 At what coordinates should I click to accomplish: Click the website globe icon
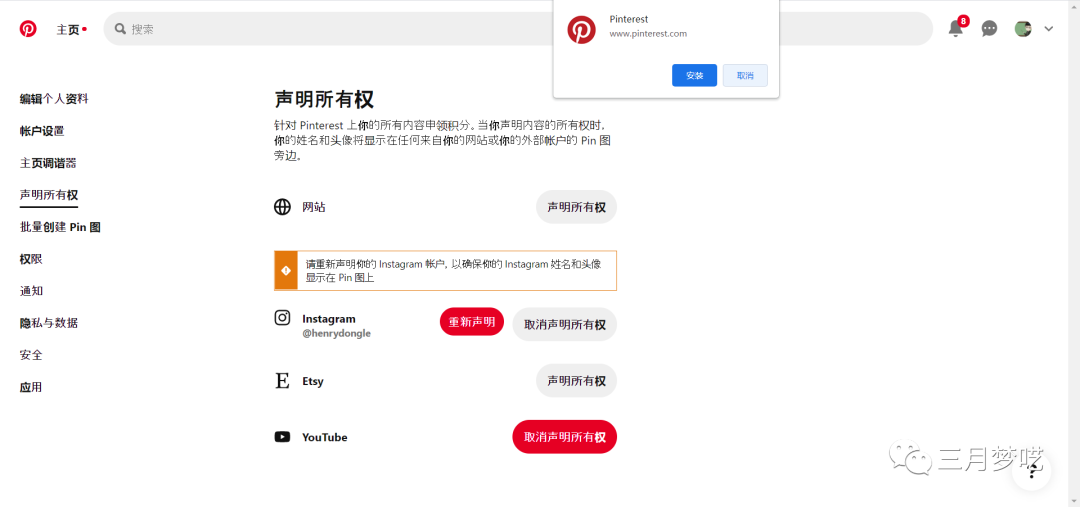(x=282, y=207)
